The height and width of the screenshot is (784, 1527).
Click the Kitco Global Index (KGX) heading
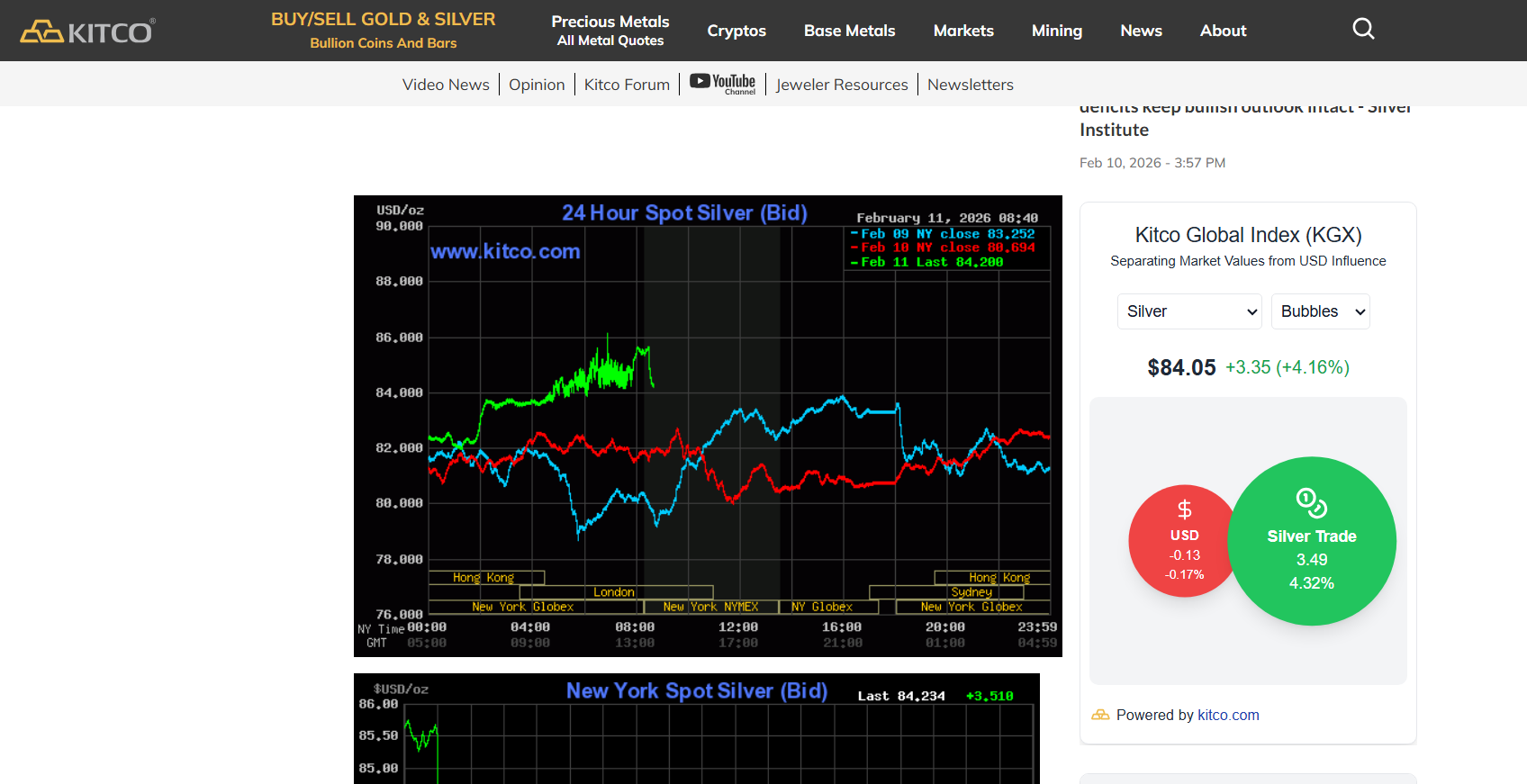click(x=1248, y=235)
